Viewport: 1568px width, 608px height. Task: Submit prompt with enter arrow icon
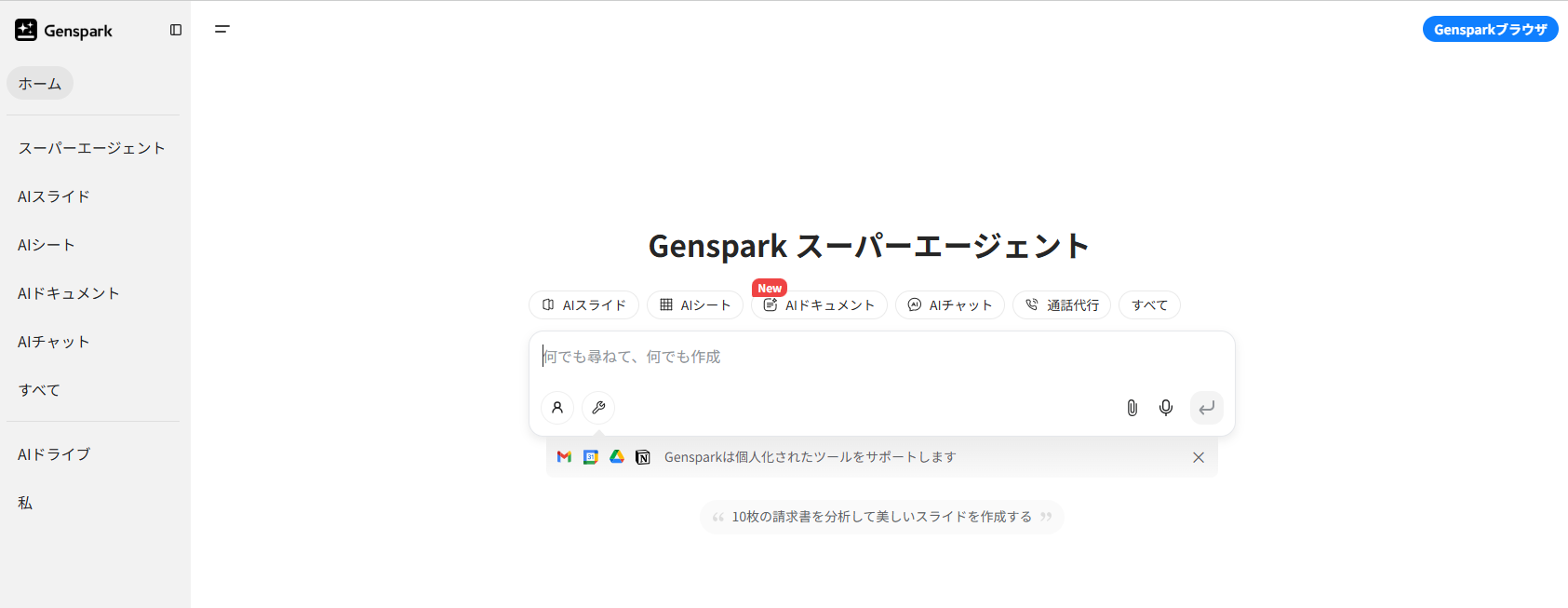[1207, 408]
